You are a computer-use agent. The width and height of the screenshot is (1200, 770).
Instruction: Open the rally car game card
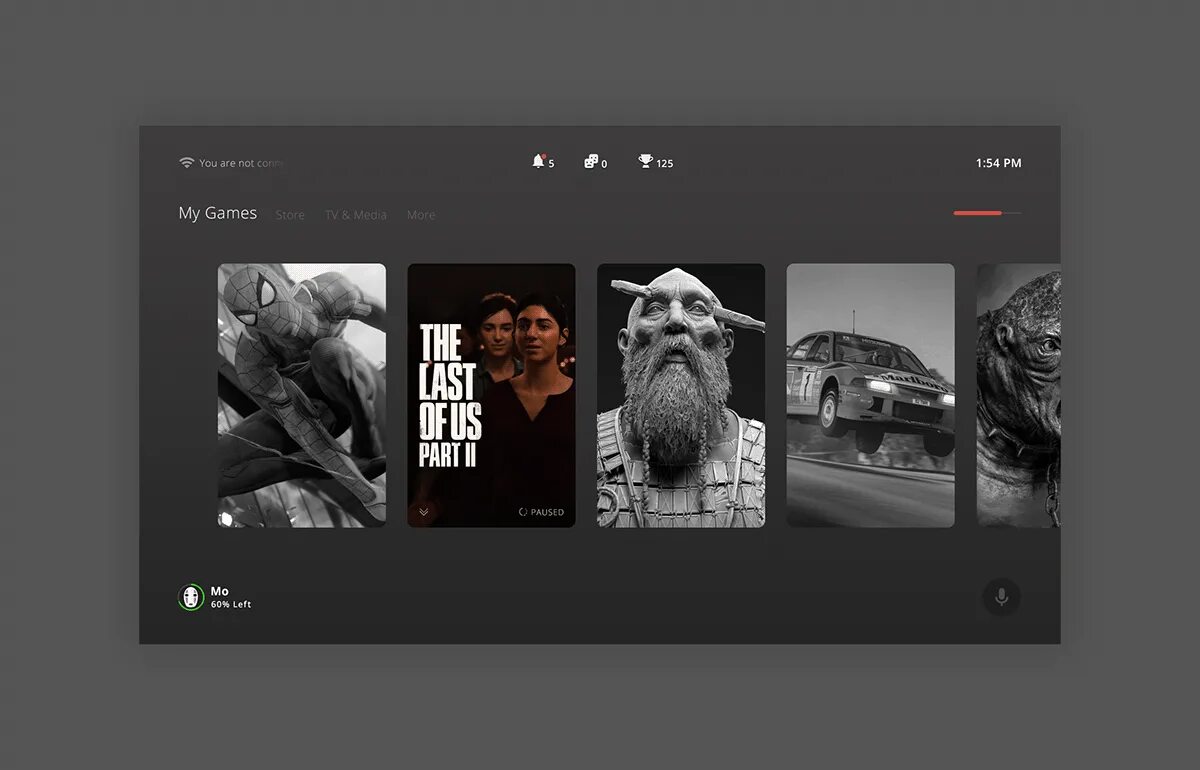pos(870,395)
